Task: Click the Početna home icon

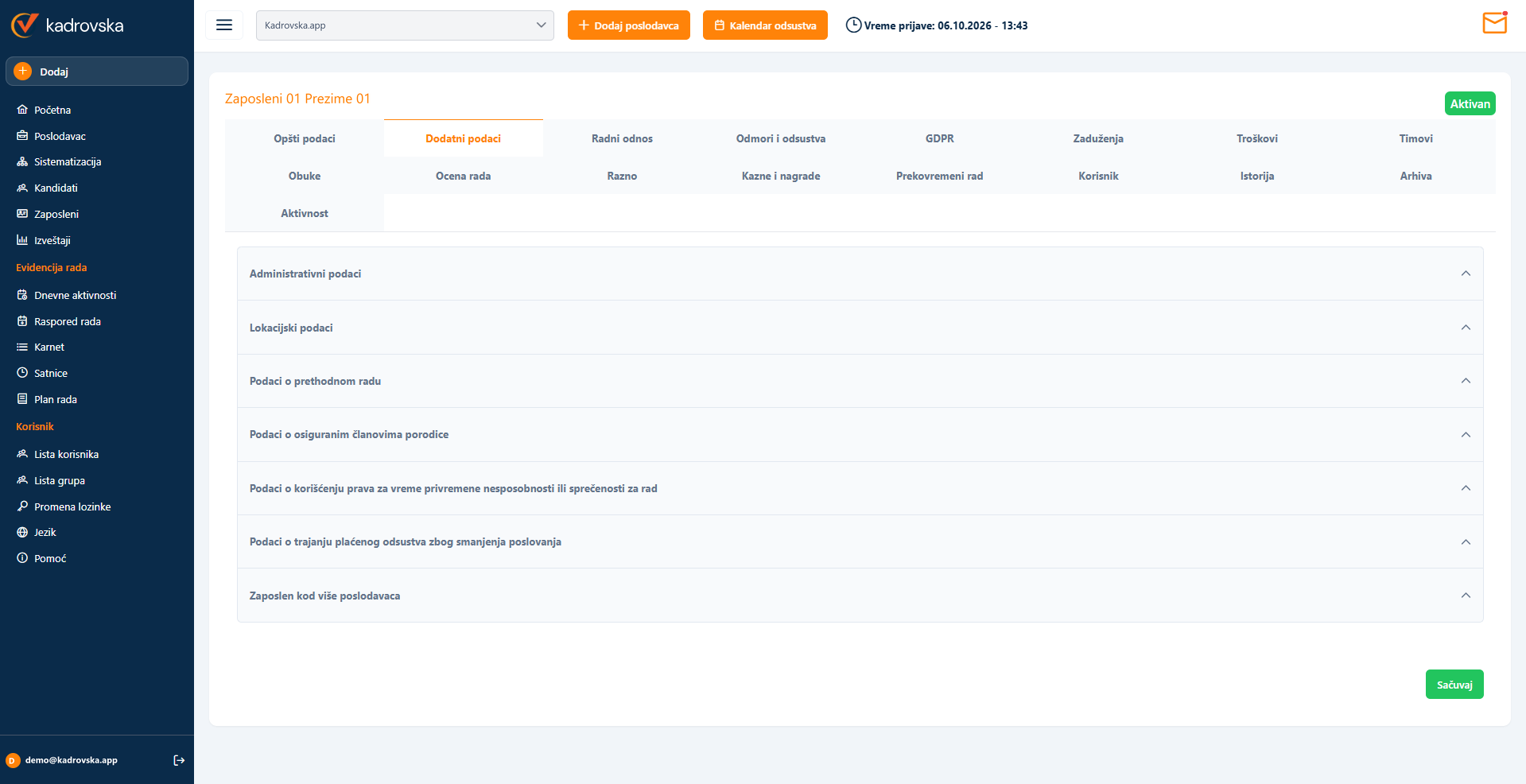Action: click(x=22, y=110)
